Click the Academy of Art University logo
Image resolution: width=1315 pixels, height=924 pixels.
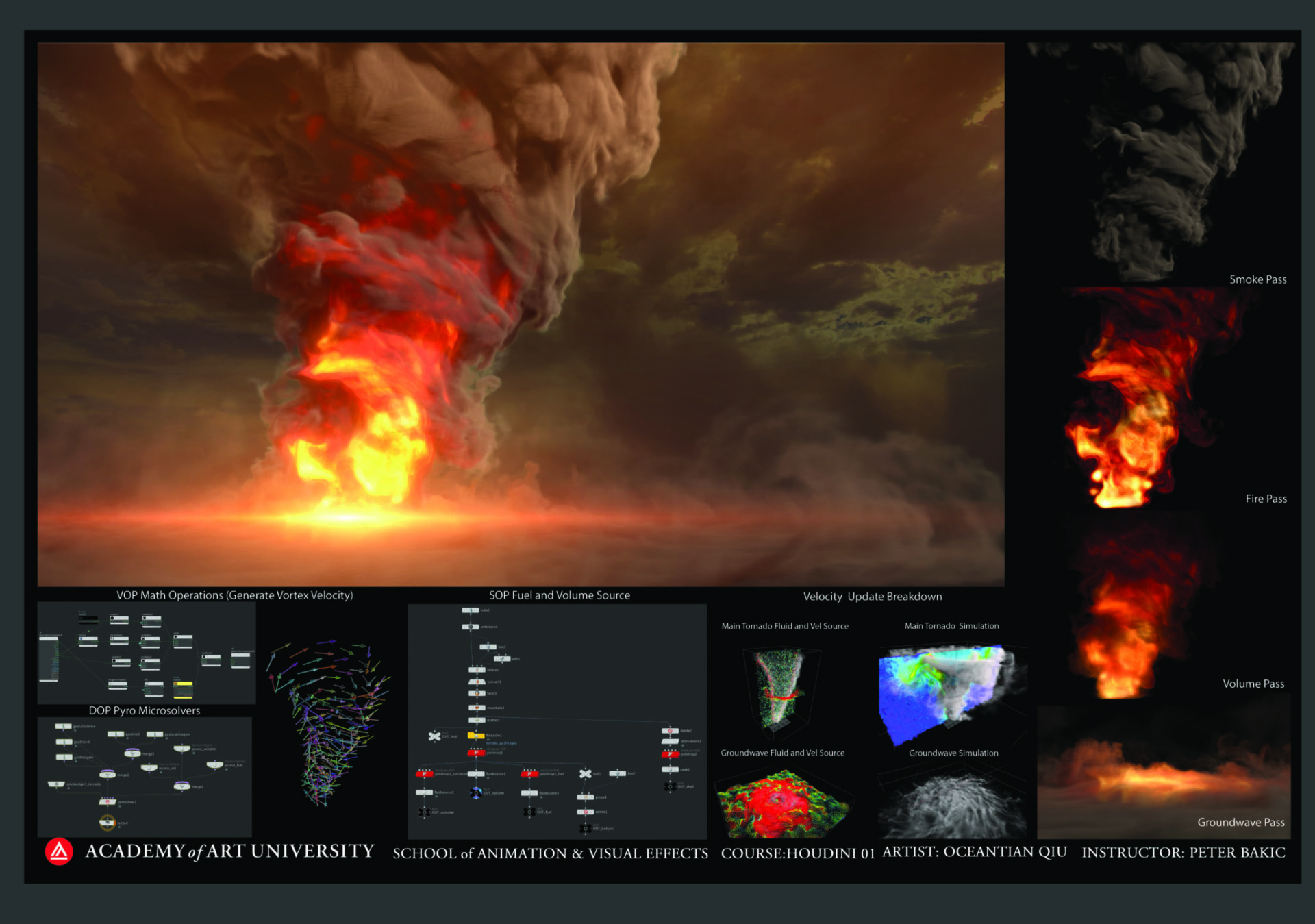pyautogui.click(x=59, y=851)
